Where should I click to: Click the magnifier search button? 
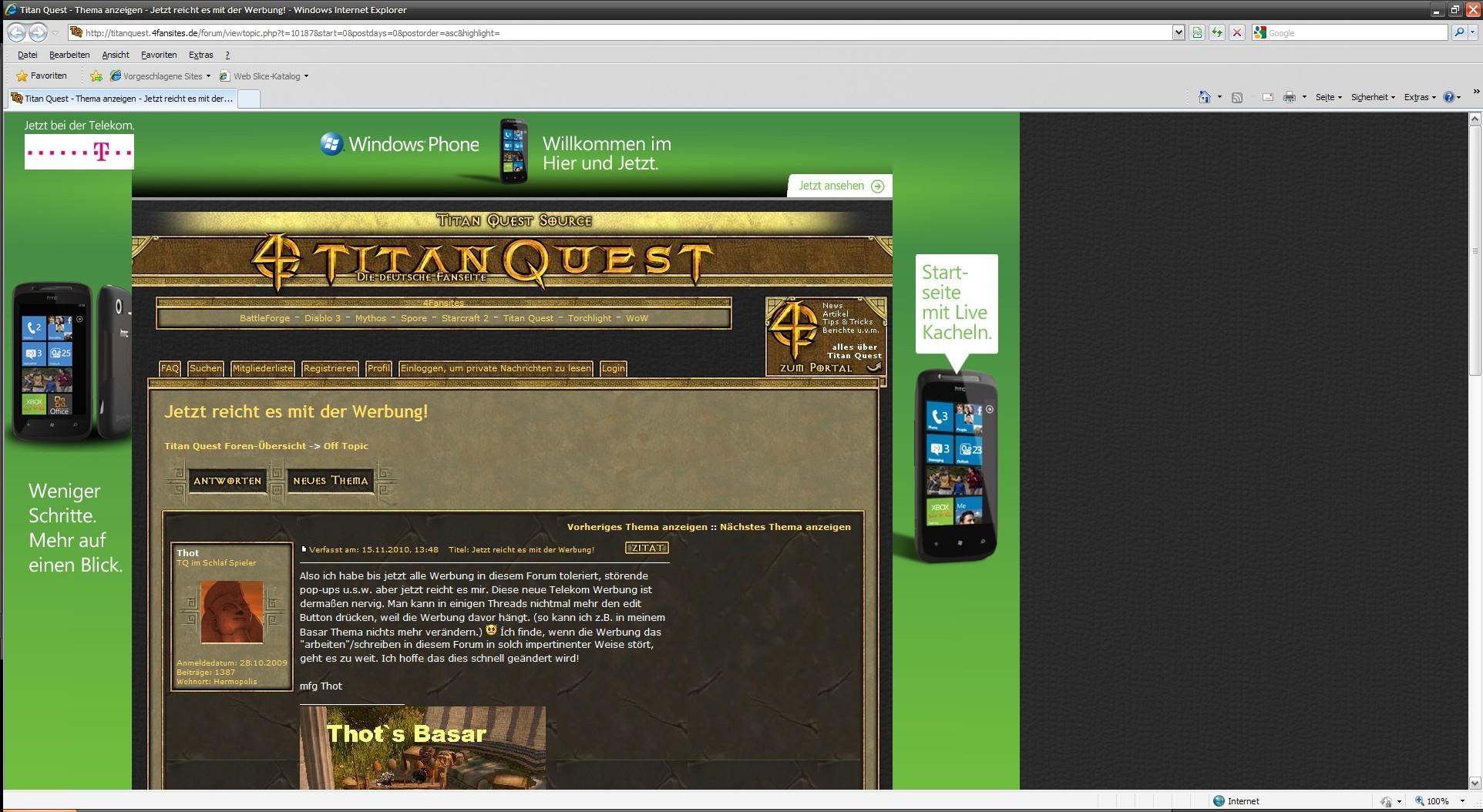[x=1458, y=32]
